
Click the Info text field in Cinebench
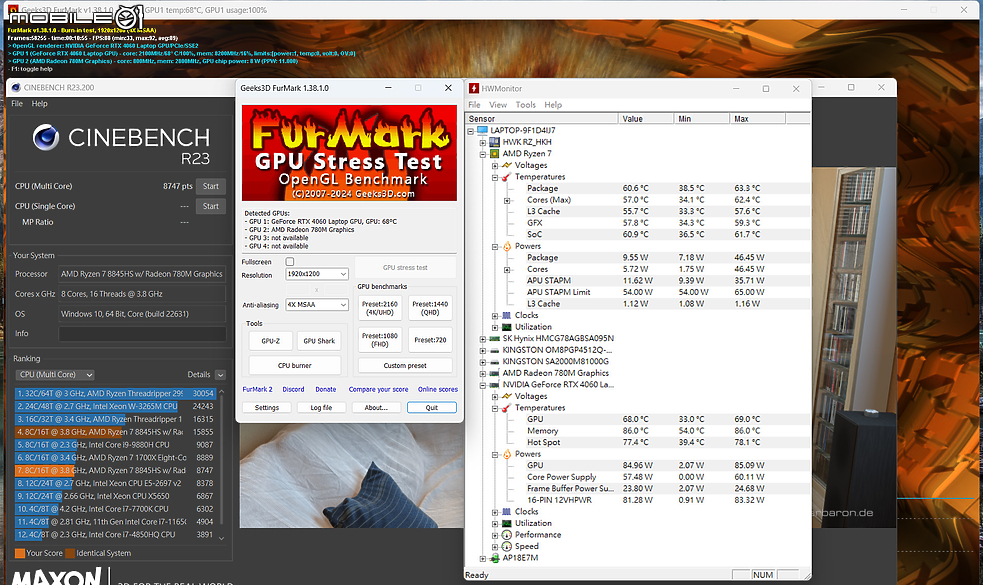(x=142, y=334)
